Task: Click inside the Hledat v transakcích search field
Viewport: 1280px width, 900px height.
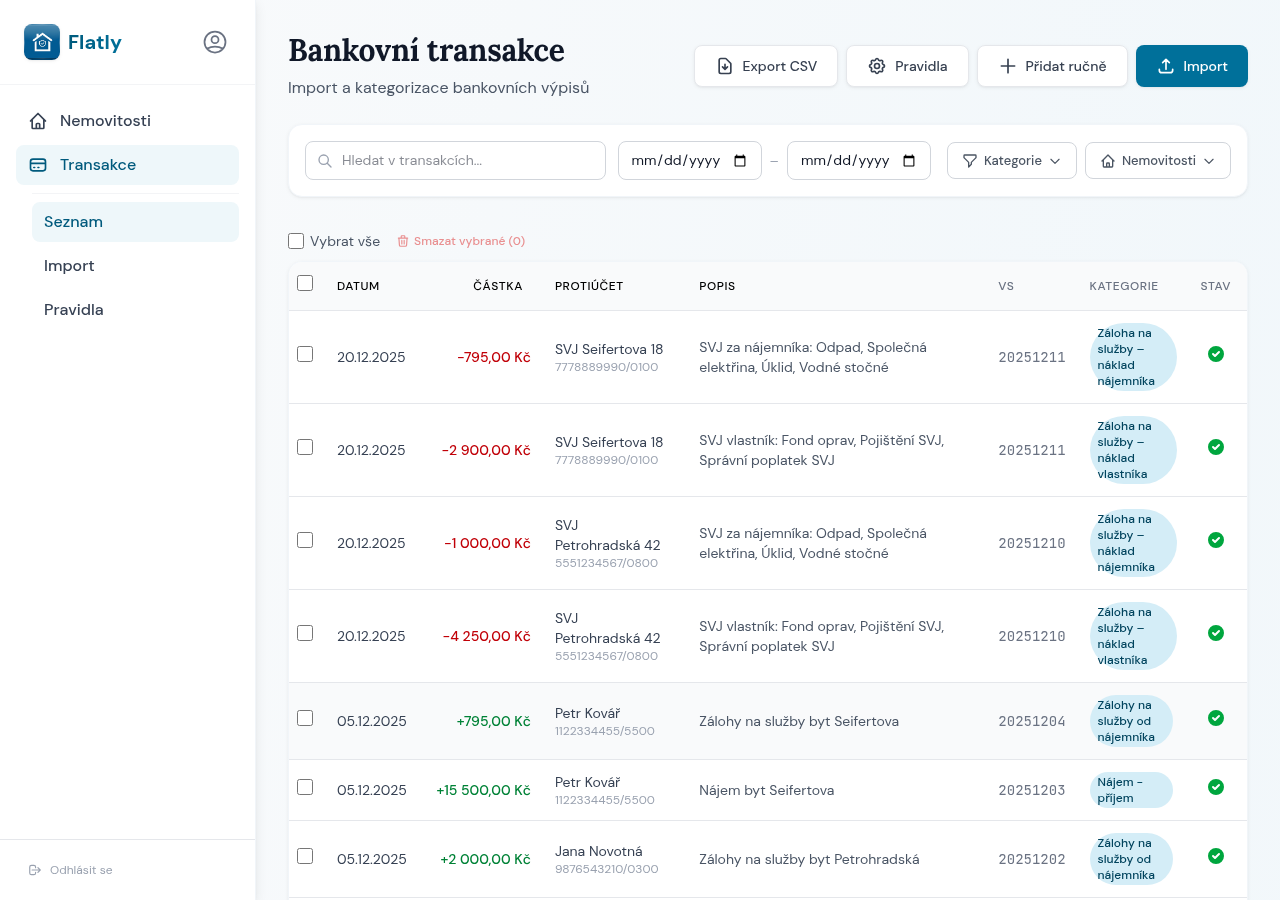Action: tap(455, 160)
